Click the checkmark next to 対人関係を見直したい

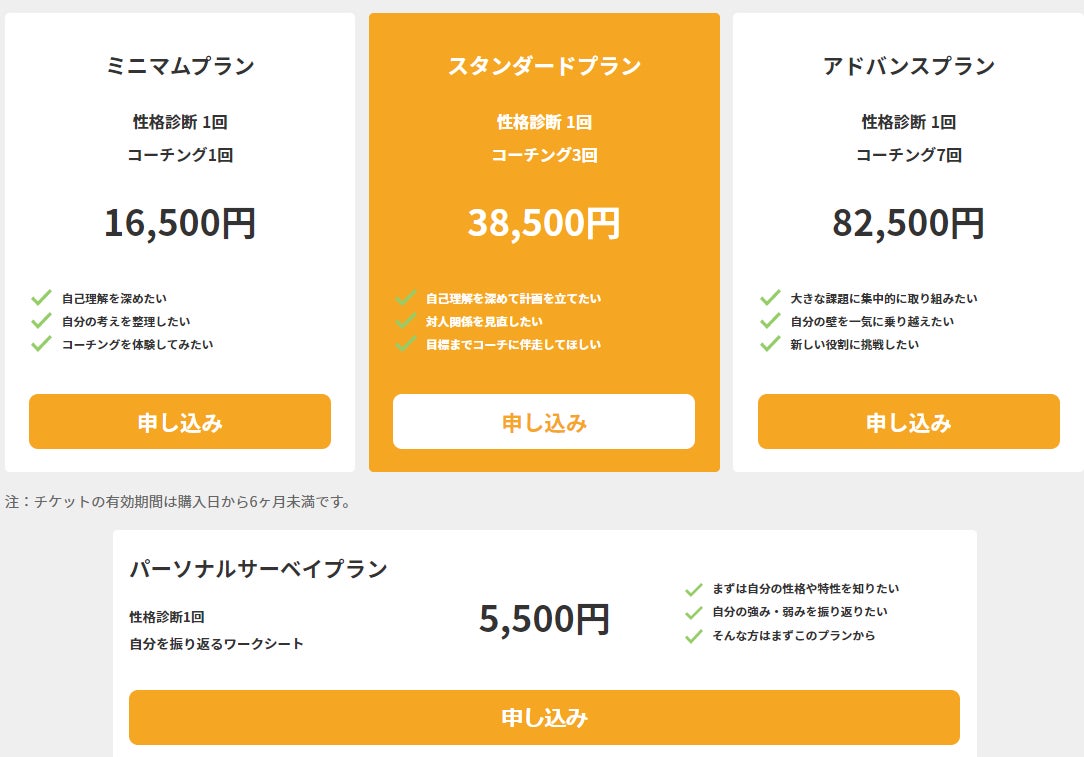point(405,321)
